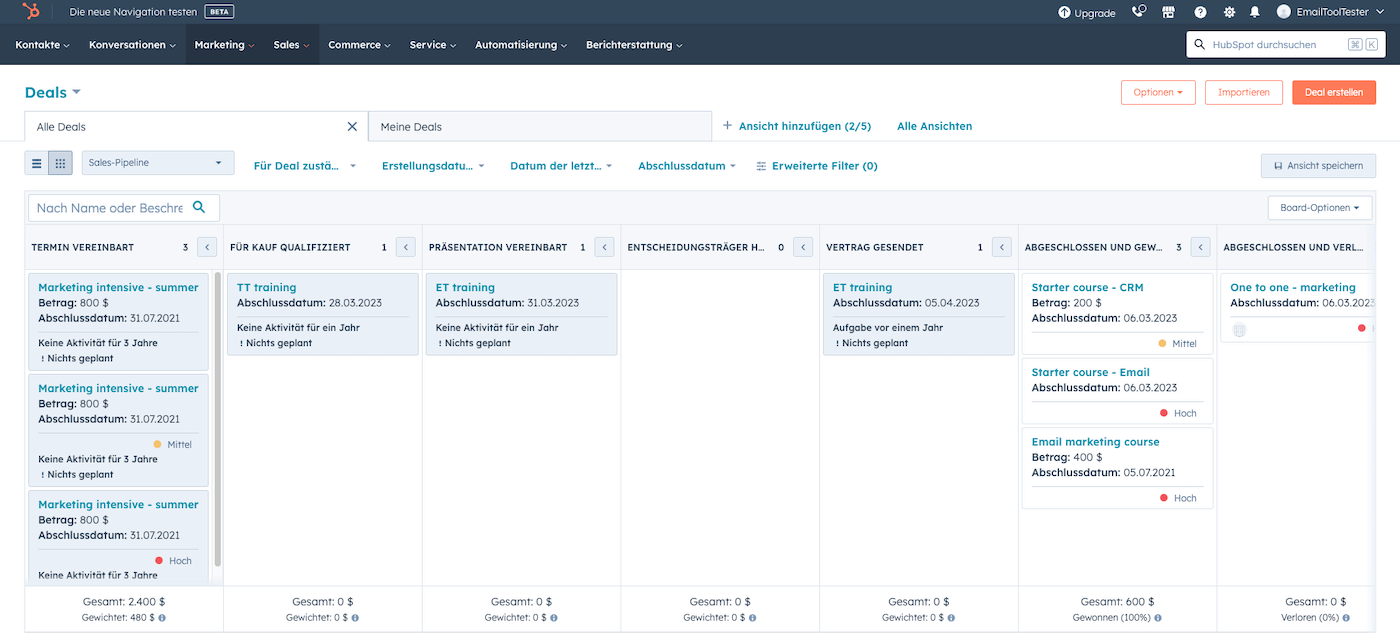1400x633 pixels.
Task: Open the Service menu
Action: [x=433, y=45]
